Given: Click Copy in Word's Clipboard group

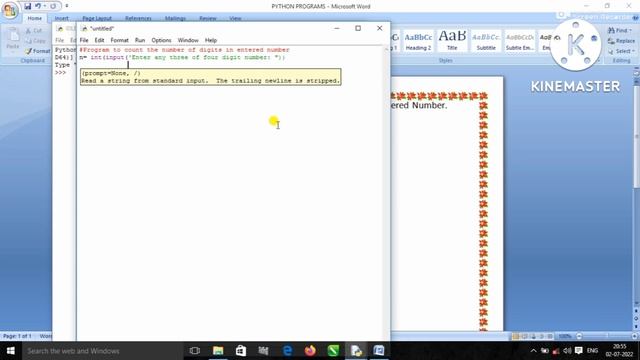Looking at the screenshot, I should (x=36, y=41).
